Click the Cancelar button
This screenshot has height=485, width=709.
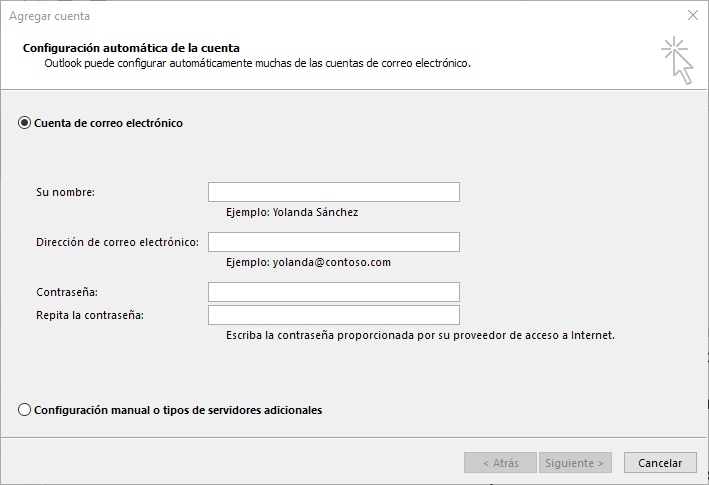pos(660,463)
